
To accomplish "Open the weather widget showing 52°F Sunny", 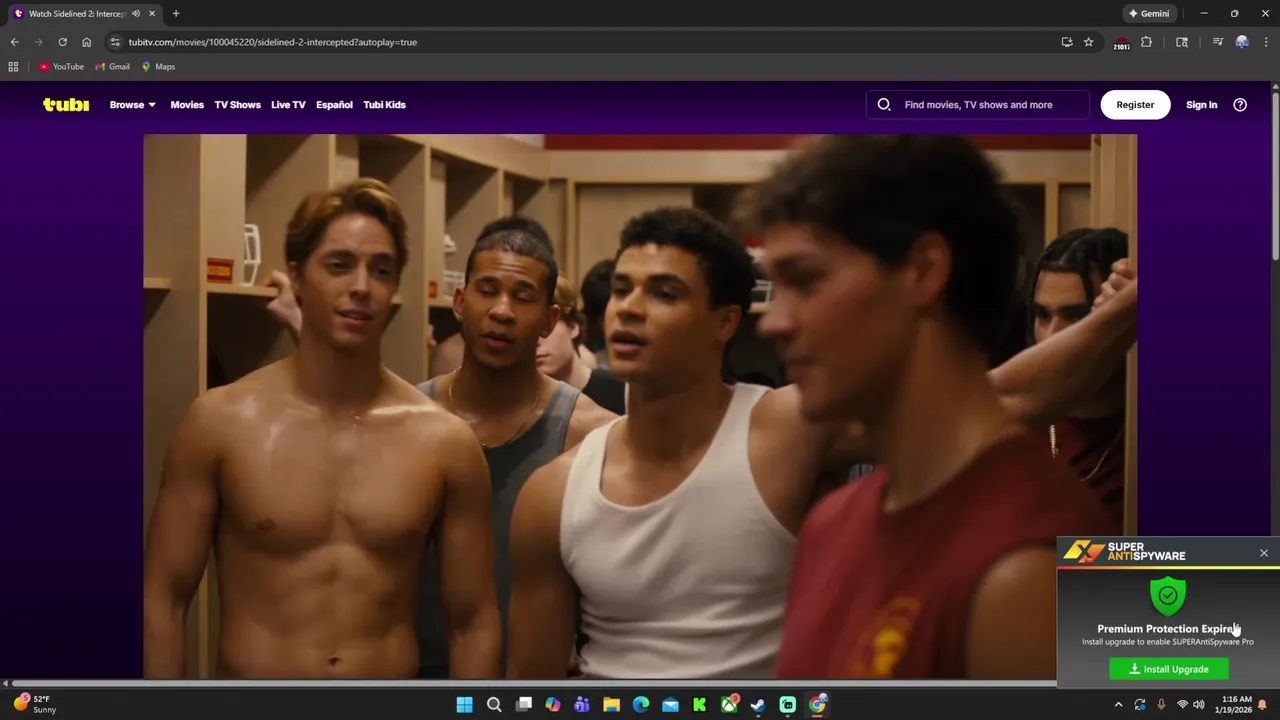I will tap(34, 704).
